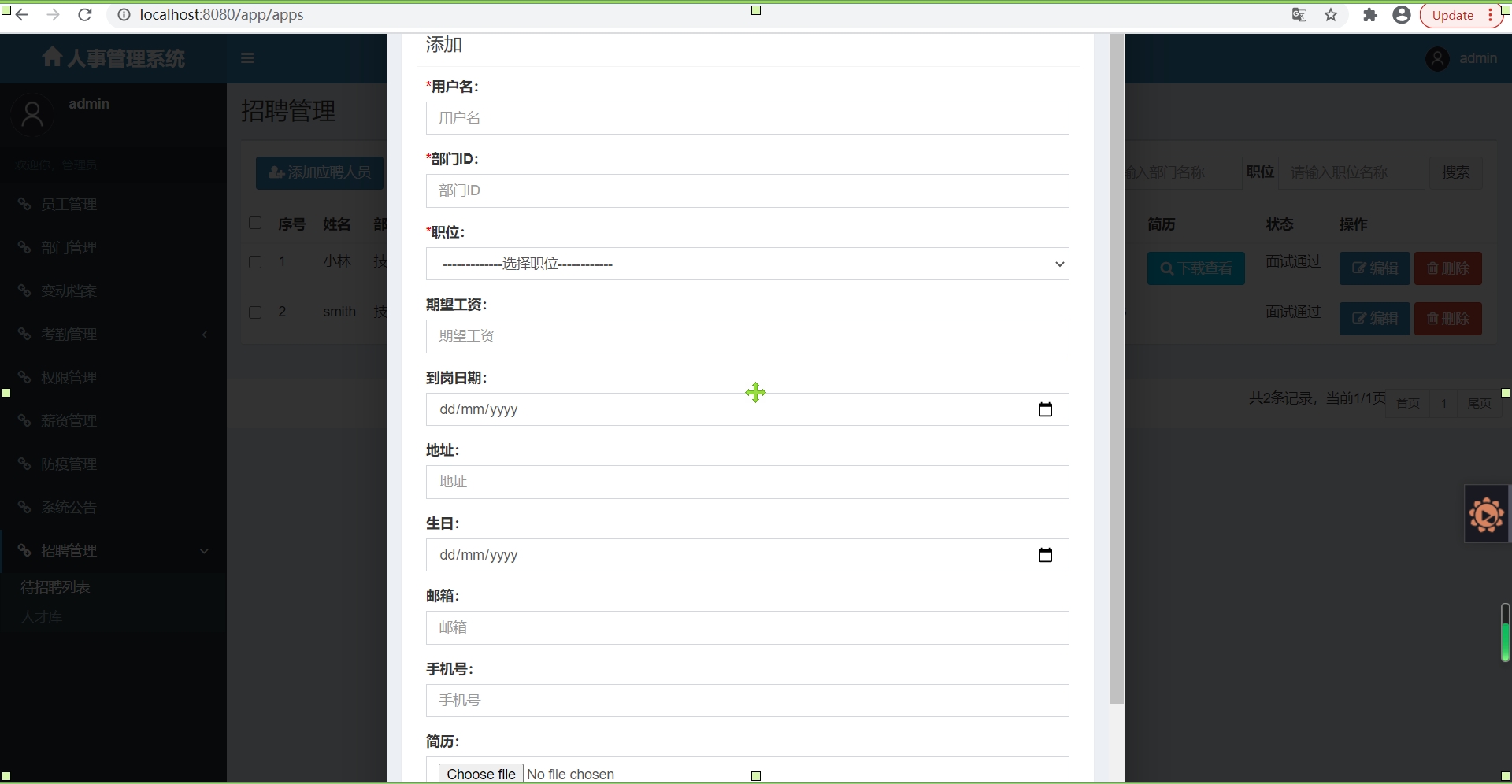Click the browser address bar URL
The width and height of the screenshot is (1512, 784).
pos(221,15)
